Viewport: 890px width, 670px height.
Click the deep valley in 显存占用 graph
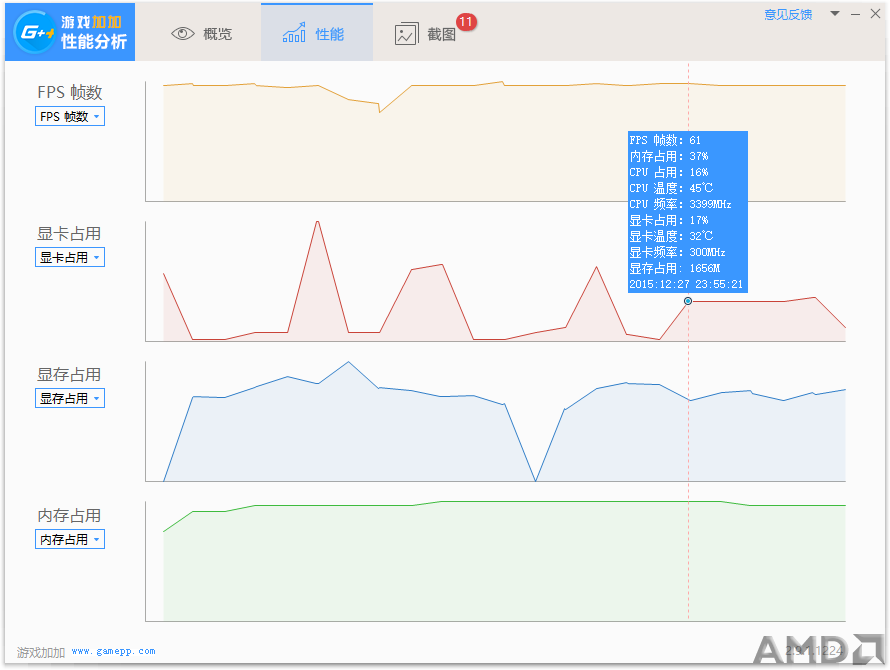[535, 480]
